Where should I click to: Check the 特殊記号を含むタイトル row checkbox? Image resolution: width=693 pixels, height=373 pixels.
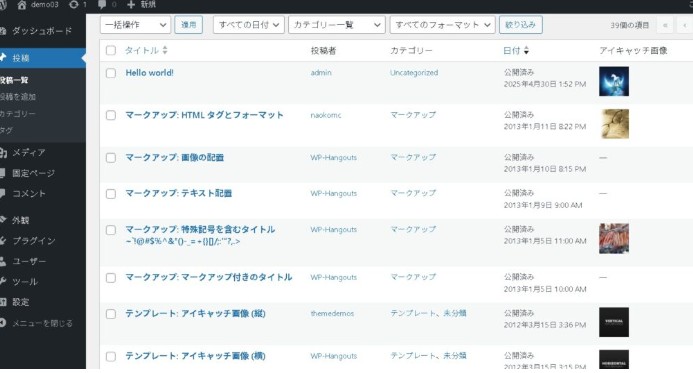tap(111, 230)
